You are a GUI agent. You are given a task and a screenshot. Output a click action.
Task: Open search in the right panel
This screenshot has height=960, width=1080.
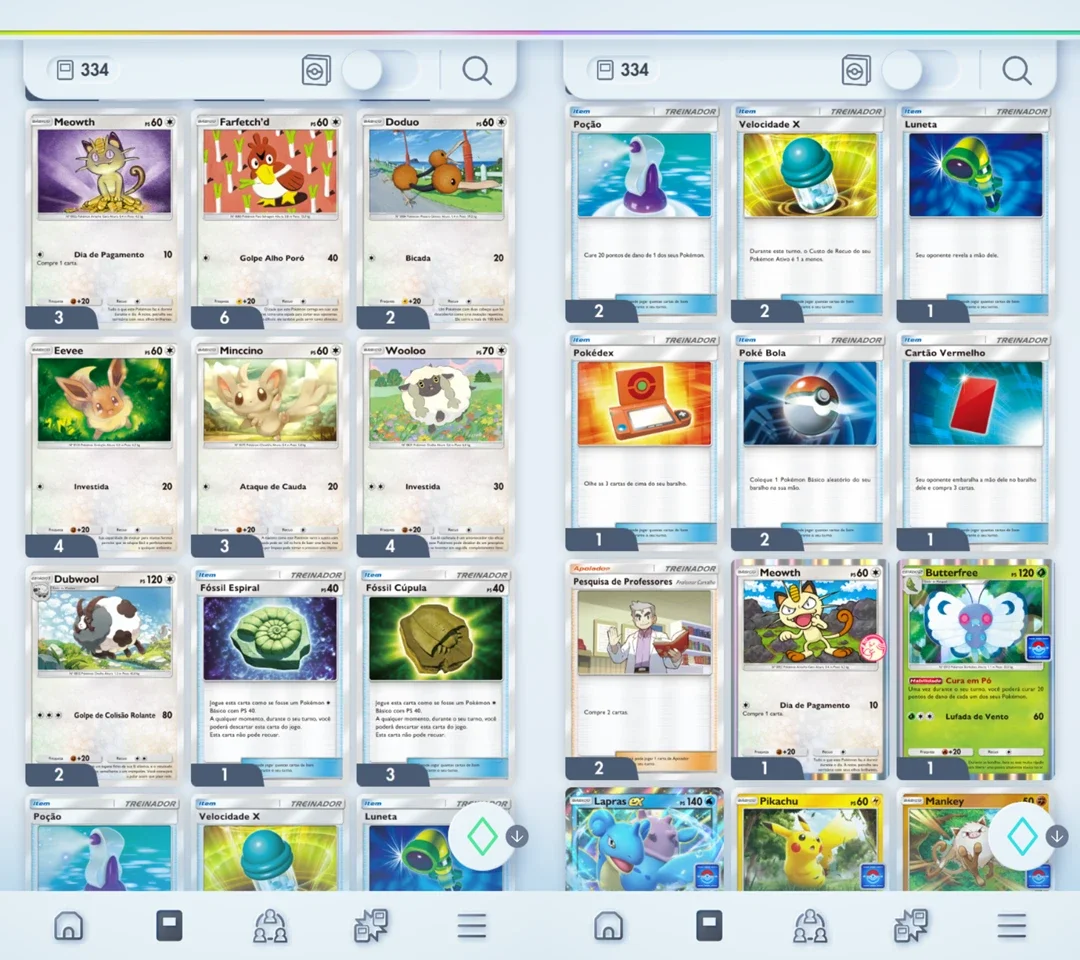[1017, 70]
